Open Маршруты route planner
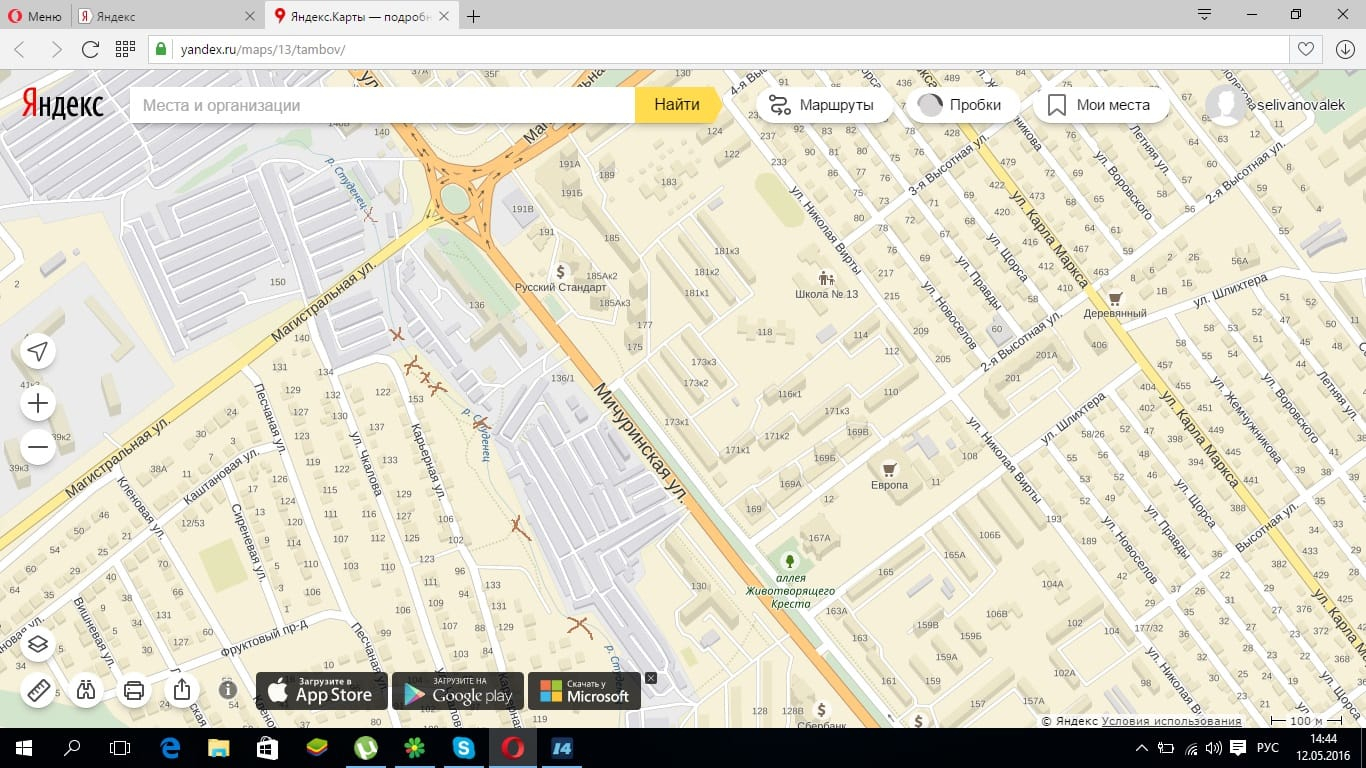The width and height of the screenshot is (1366, 768). point(824,105)
